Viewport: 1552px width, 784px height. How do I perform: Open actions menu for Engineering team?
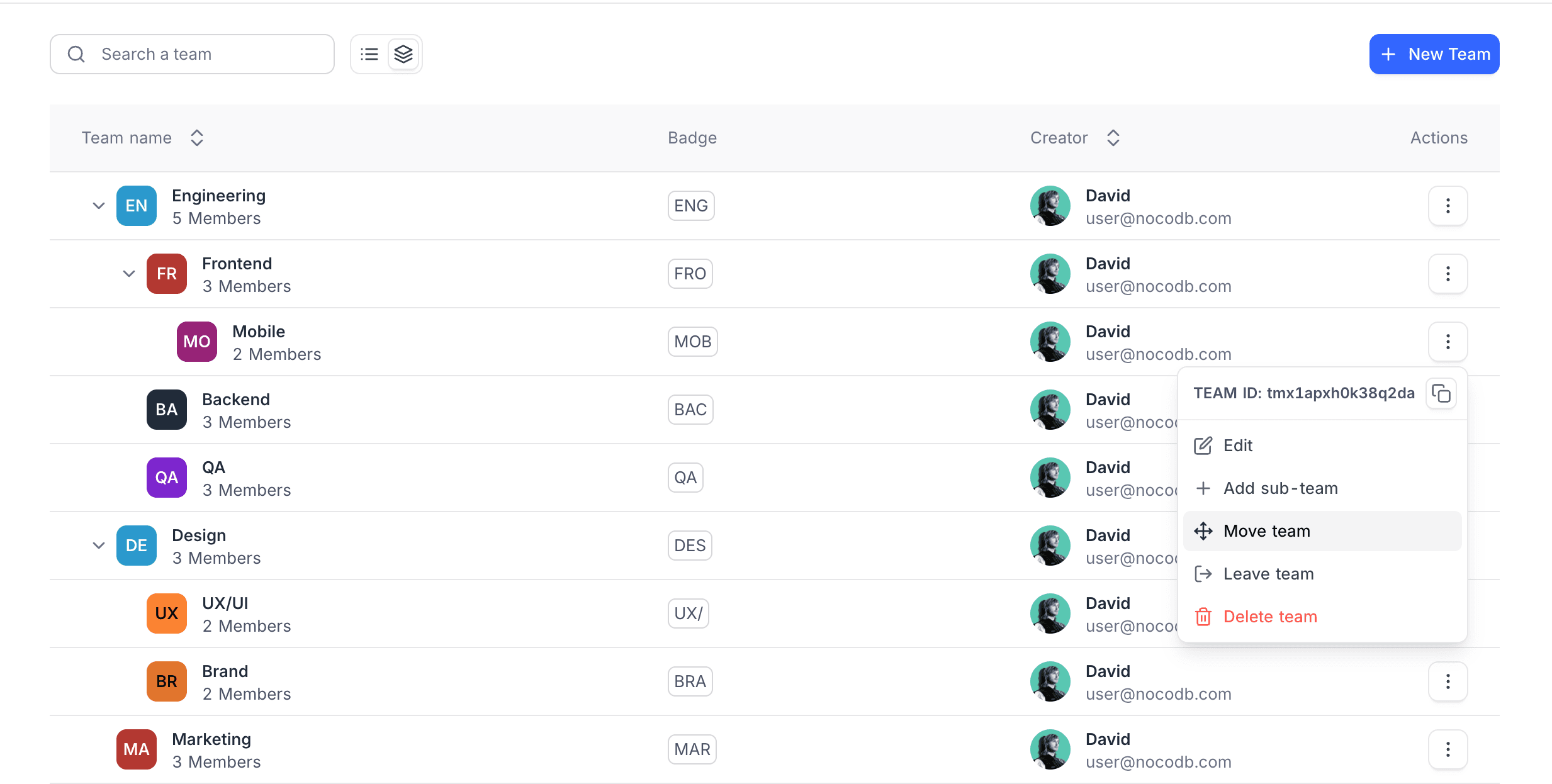point(1448,206)
